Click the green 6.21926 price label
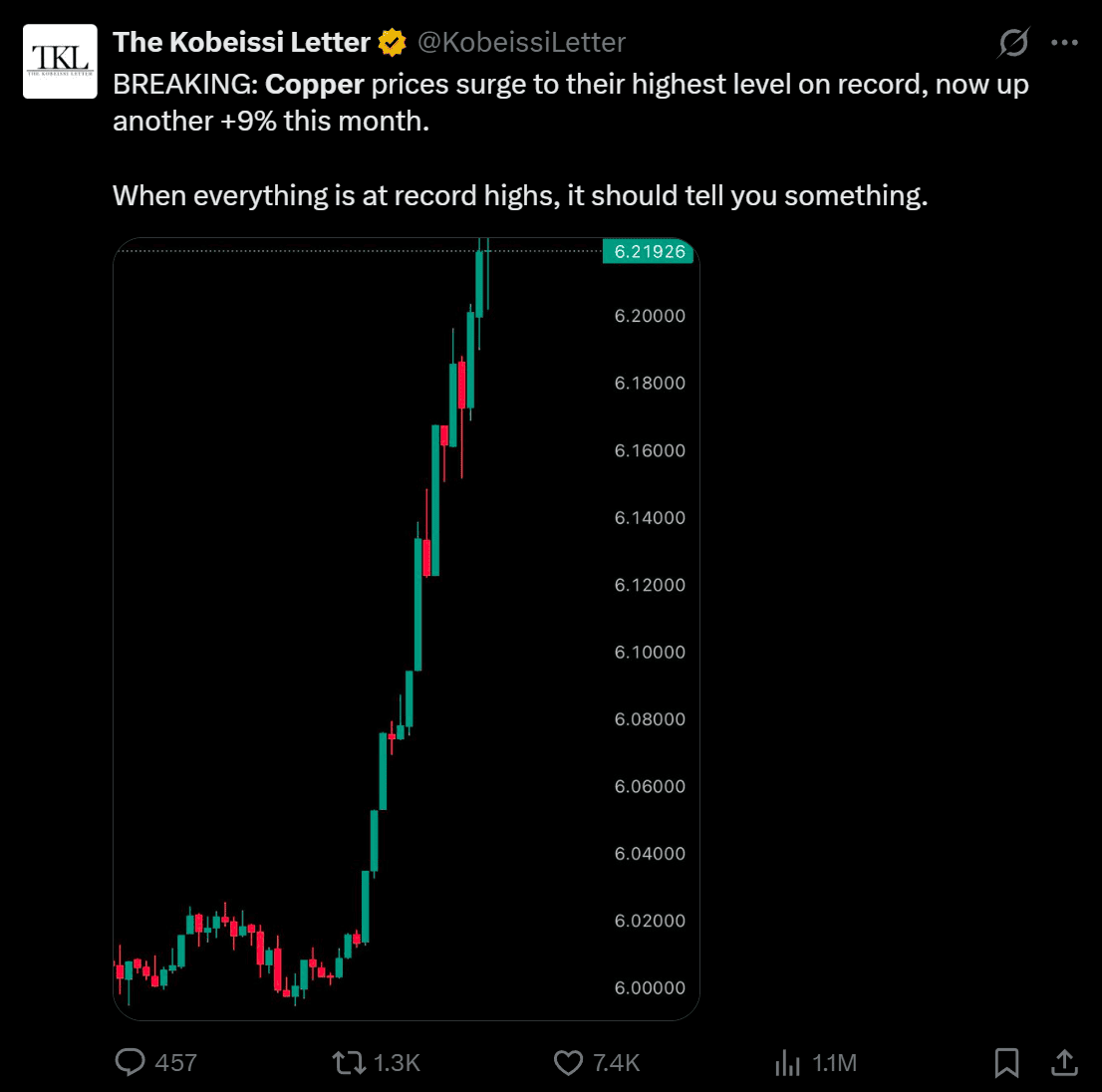The image size is (1102, 1092). click(649, 252)
